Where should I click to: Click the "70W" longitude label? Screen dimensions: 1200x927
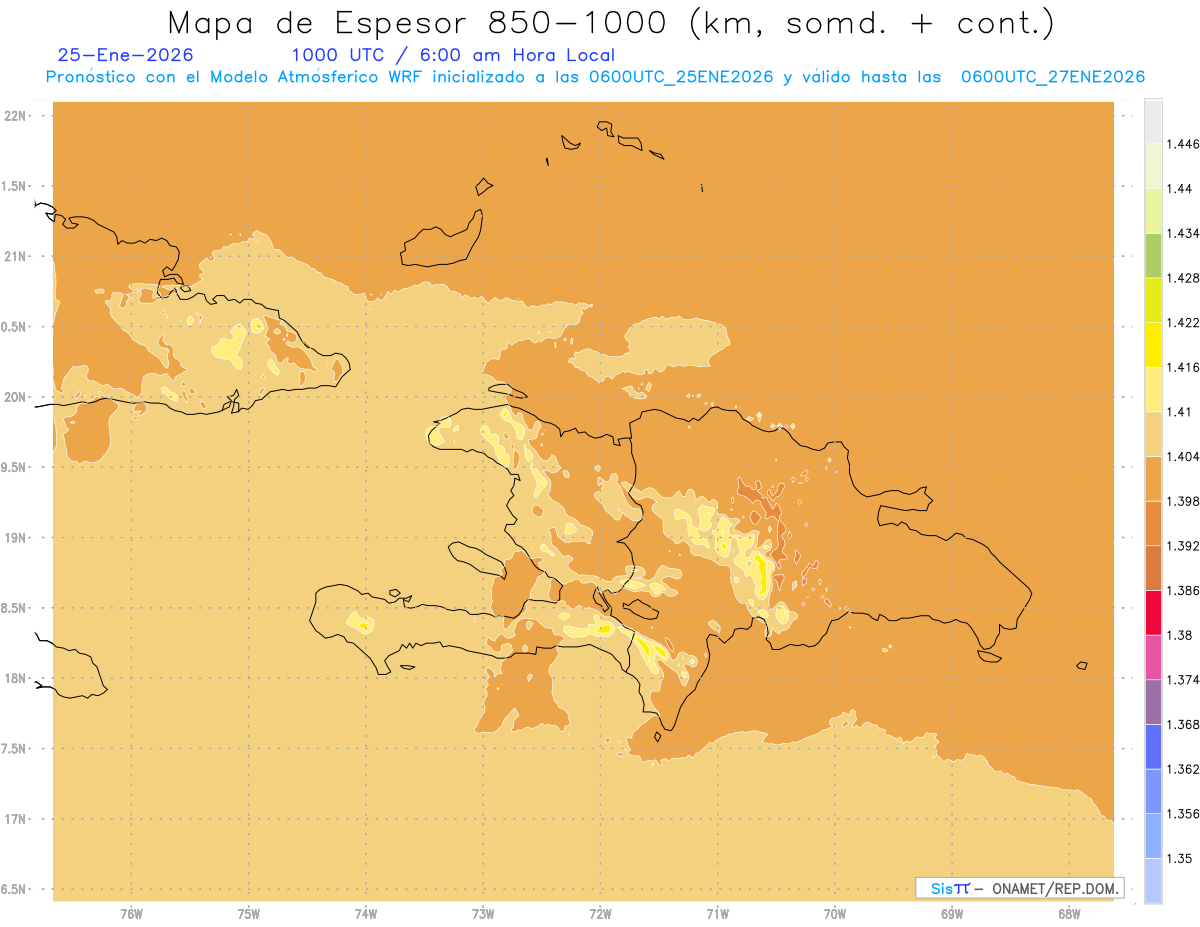pyautogui.click(x=835, y=913)
